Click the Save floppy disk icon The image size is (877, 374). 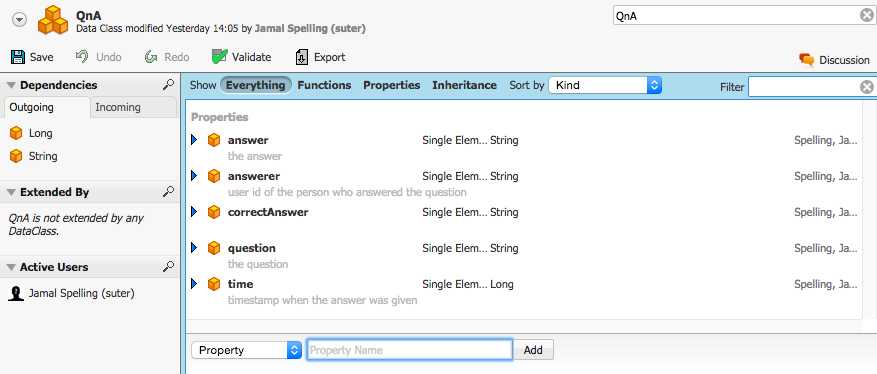tap(18, 57)
